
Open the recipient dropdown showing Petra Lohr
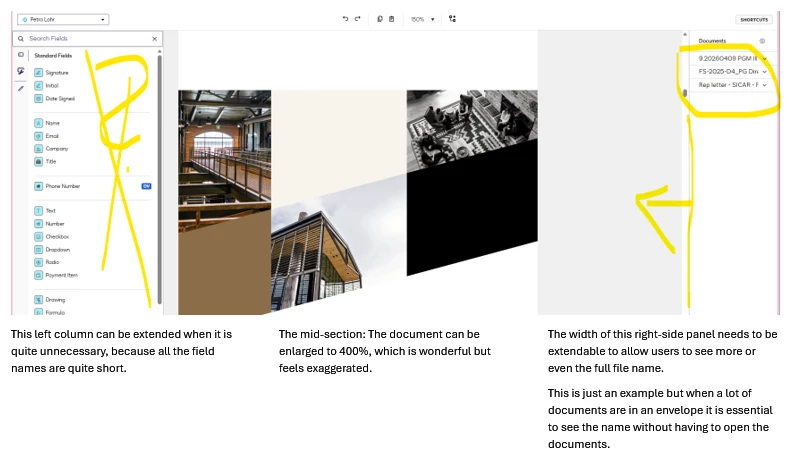[x=63, y=19]
